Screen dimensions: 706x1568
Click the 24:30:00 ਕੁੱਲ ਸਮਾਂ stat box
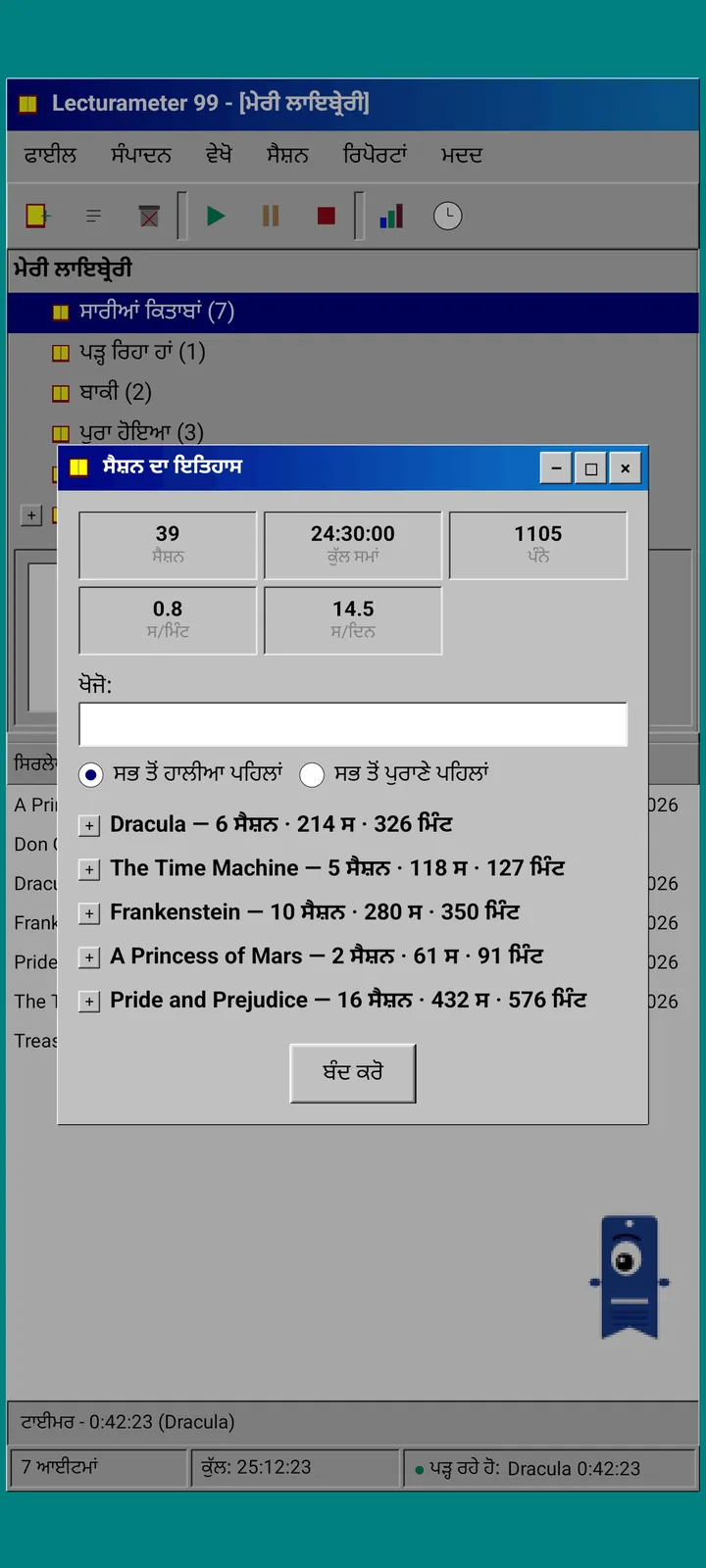pos(353,545)
